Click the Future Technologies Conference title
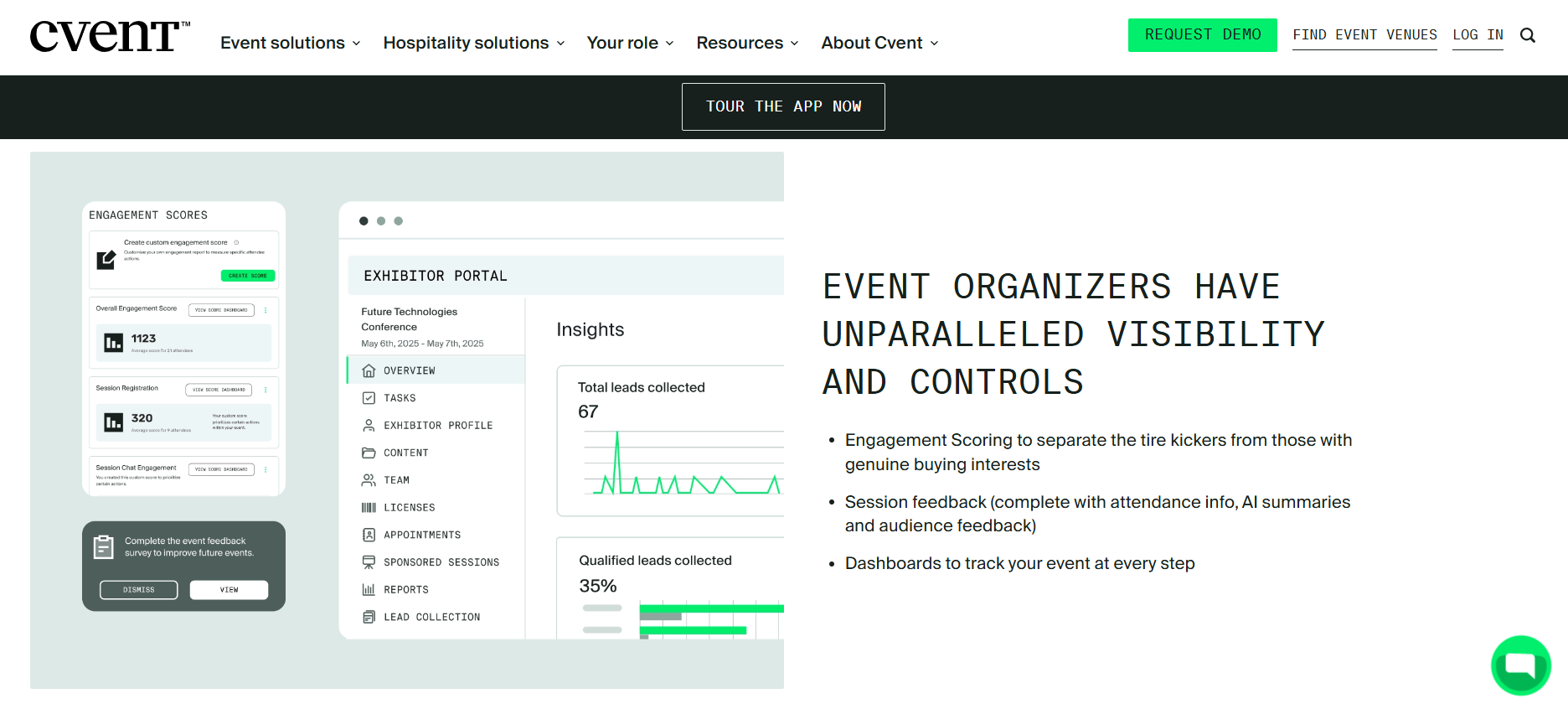1568x709 pixels. point(410,319)
